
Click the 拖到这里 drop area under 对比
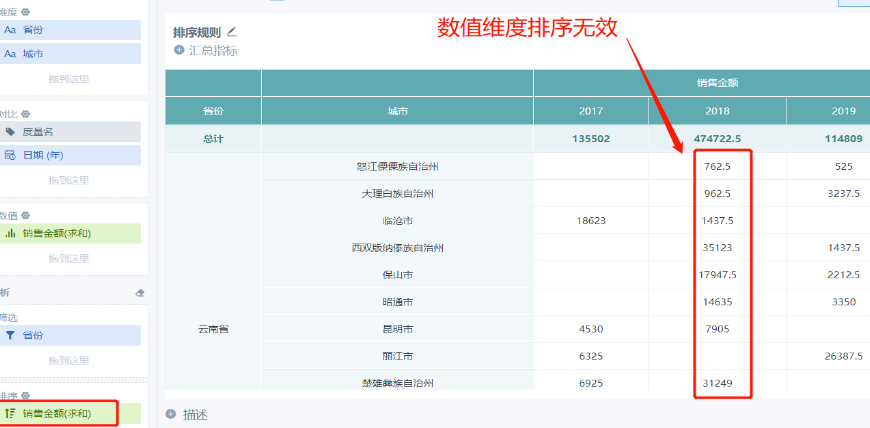click(x=69, y=180)
